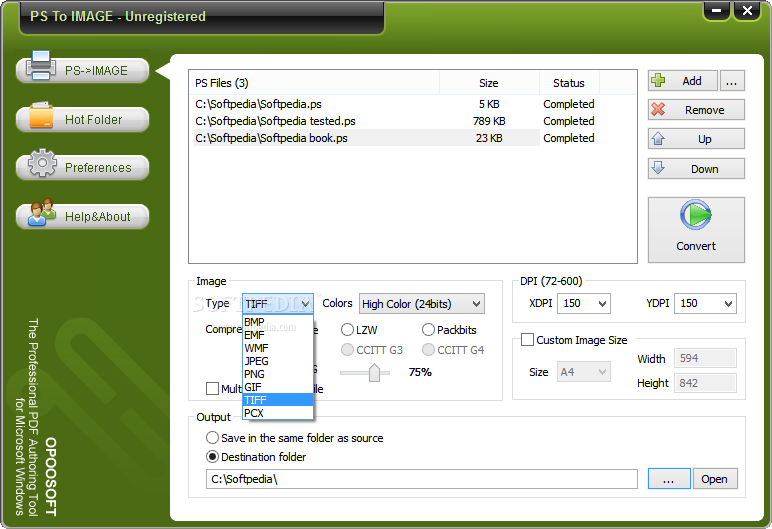Choose the highlighted TIFF list entry
Screen dimensions: 772x529
click(x=278, y=400)
